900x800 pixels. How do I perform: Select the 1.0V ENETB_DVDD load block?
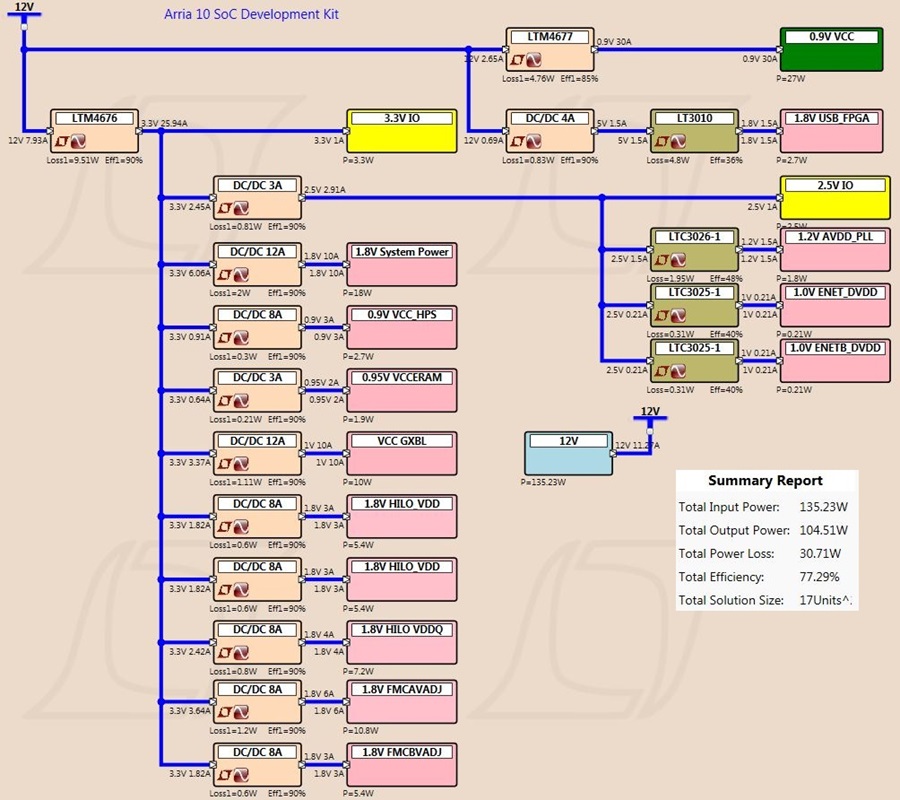point(835,361)
